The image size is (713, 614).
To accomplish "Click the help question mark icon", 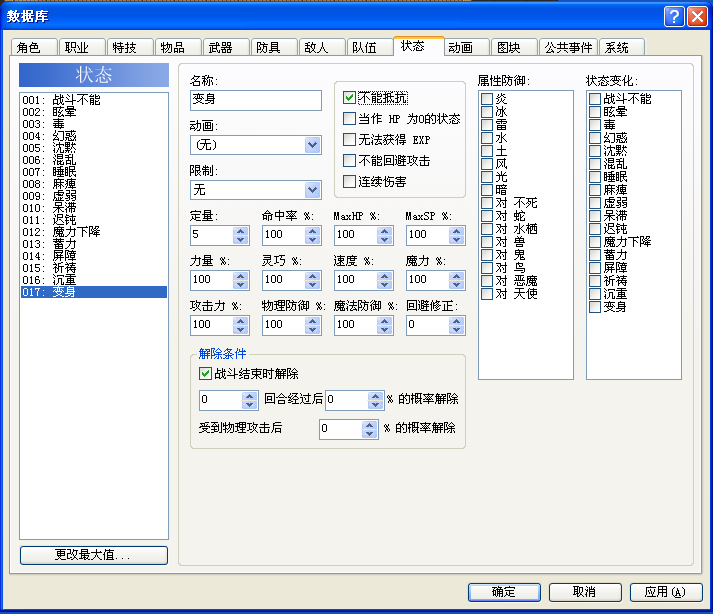I will pos(674,17).
